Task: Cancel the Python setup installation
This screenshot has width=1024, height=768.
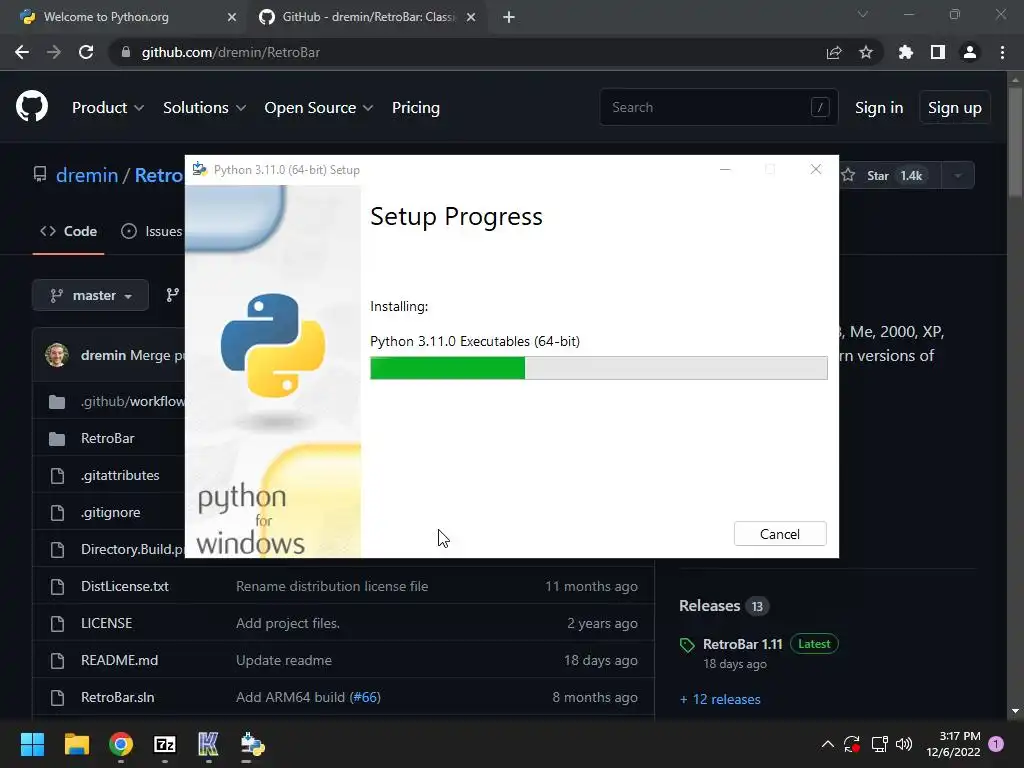Action: [x=780, y=534]
